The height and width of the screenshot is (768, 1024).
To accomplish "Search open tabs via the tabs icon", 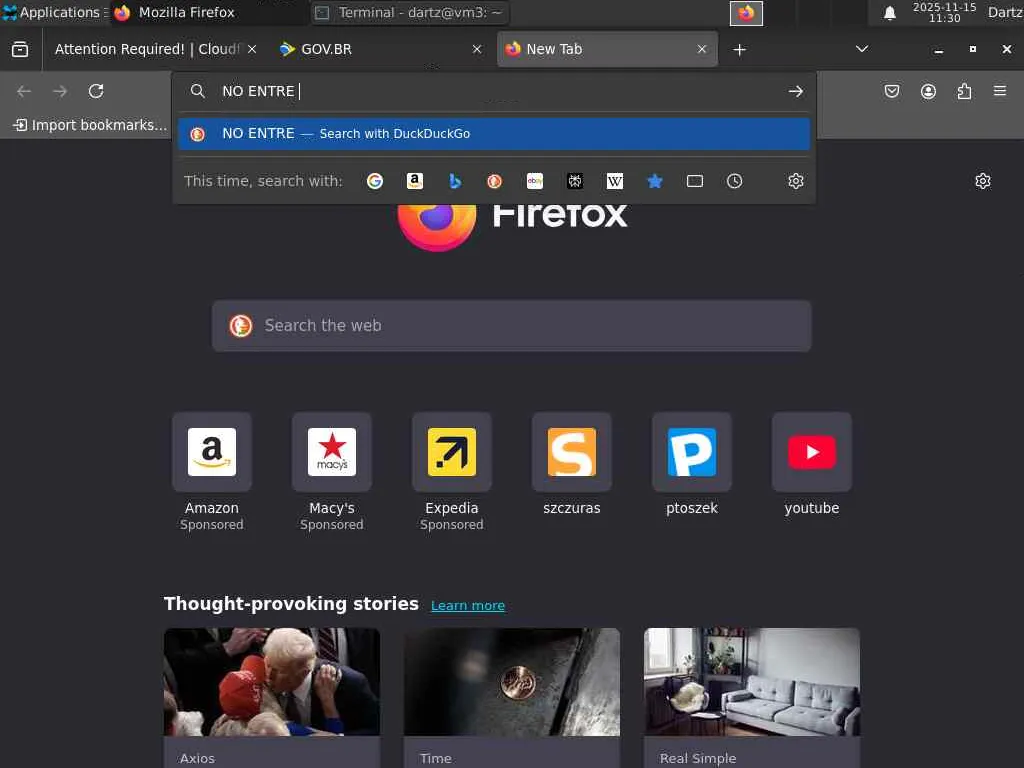I will pyautogui.click(x=695, y=181).
